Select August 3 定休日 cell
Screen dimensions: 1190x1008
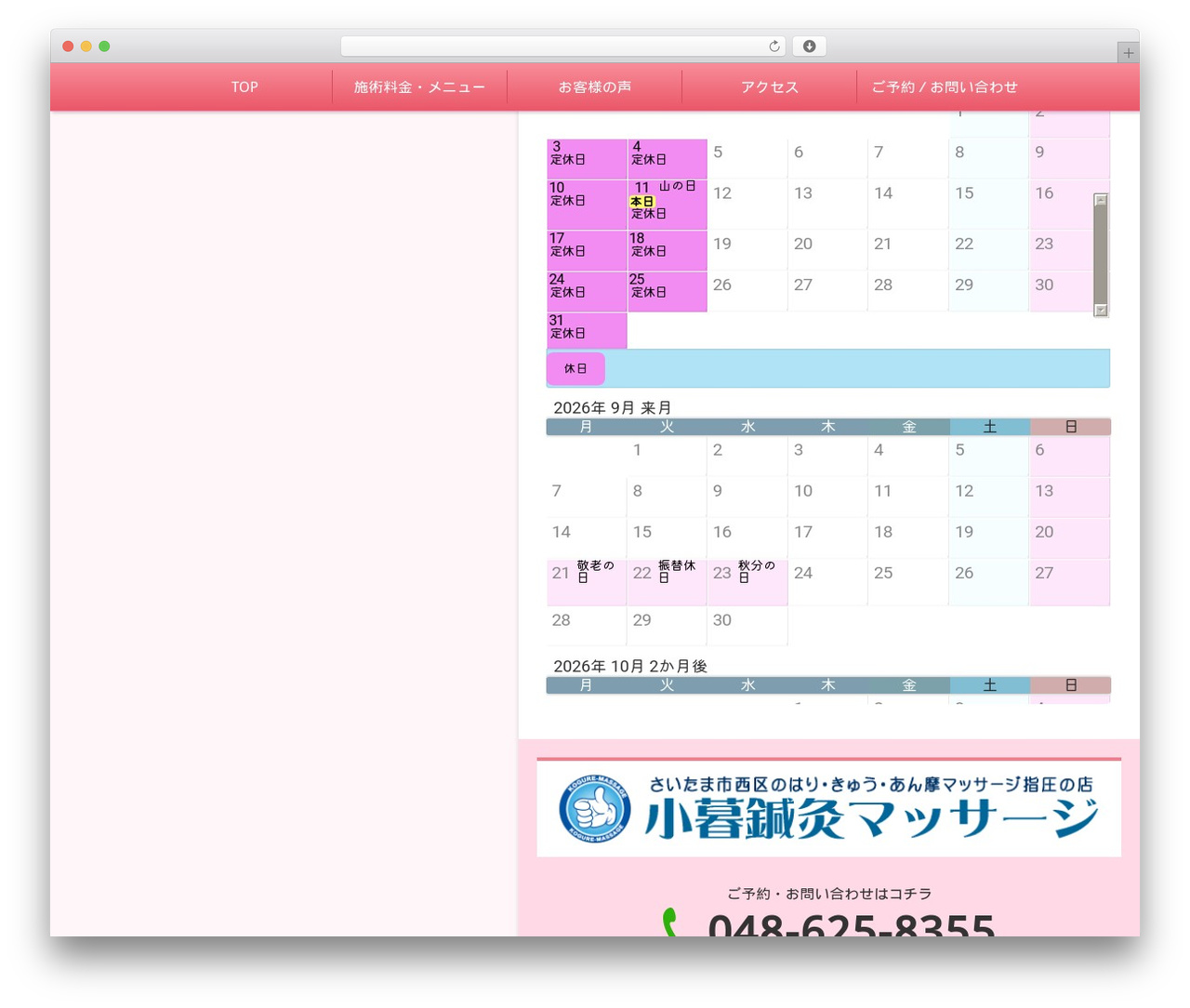[x=587, y=159]
